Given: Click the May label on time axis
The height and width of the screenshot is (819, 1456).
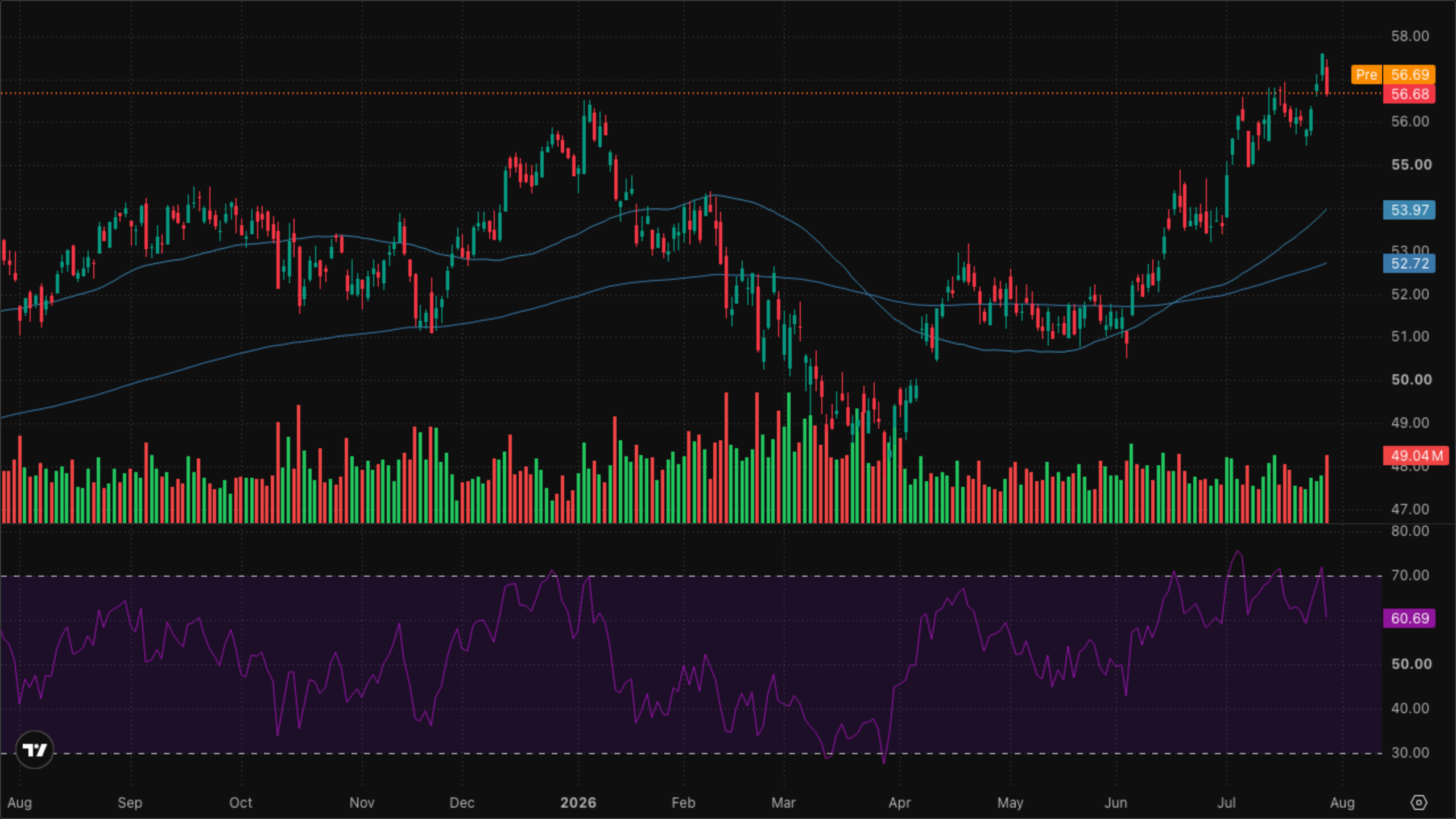Looking at the screenshot, I should (x=1010, y=803).
